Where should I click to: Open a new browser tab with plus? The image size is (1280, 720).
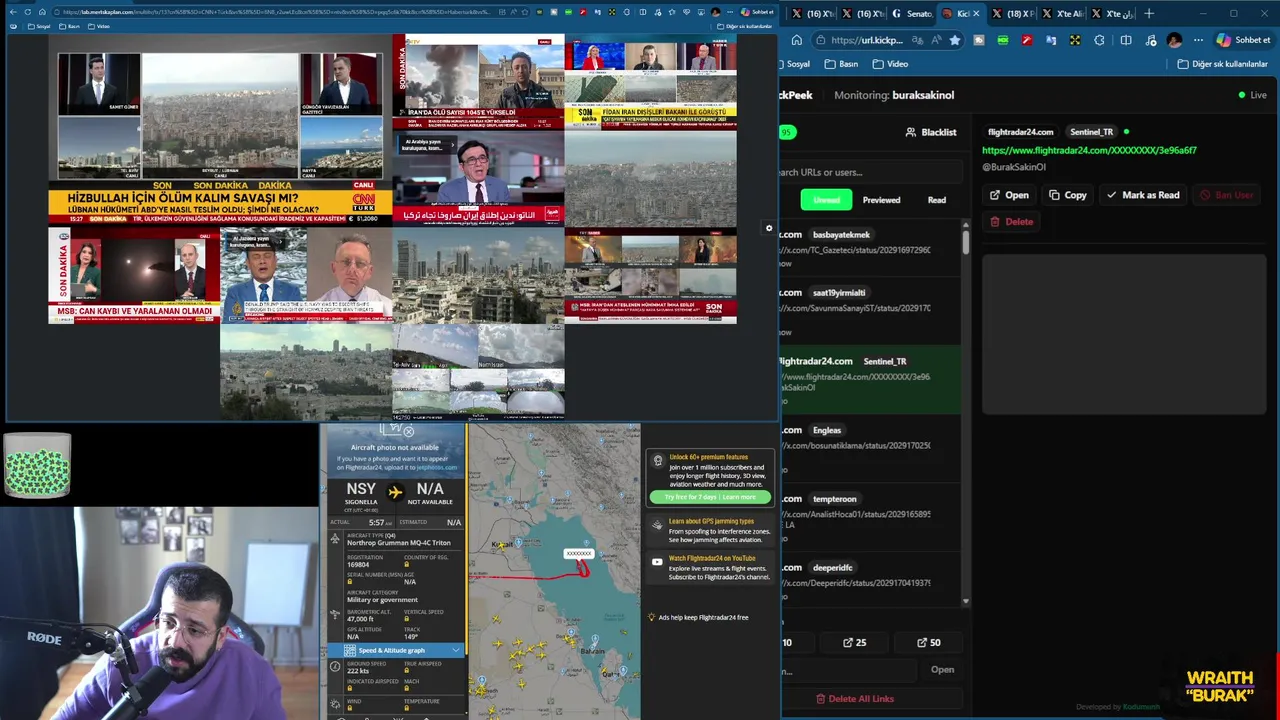[x=1149, y=14]
